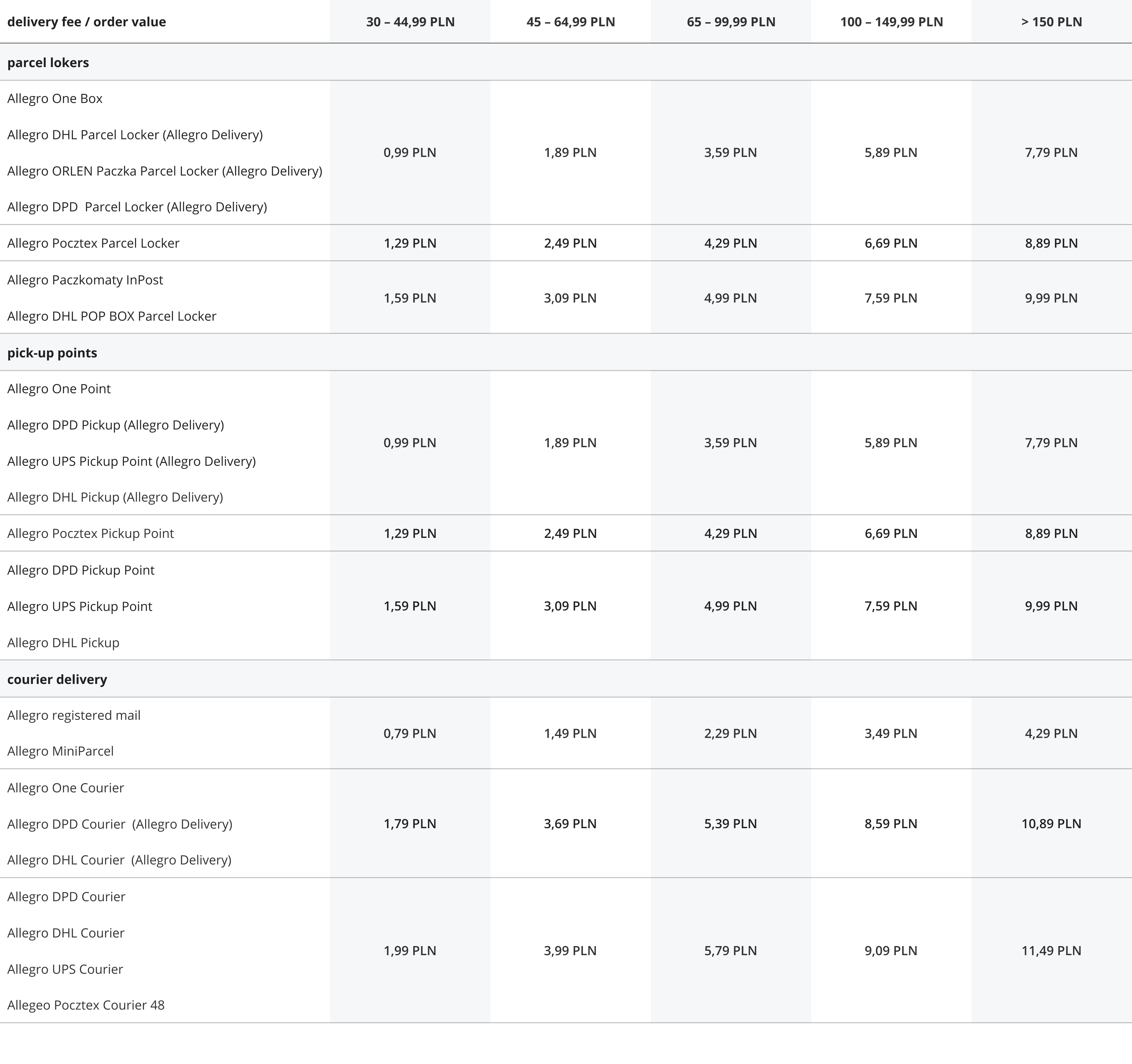Click 'Allegro Pocztex Parcel Locker' row label
The height and width of the screenshot is (1064, 1132).
point(93,243)
